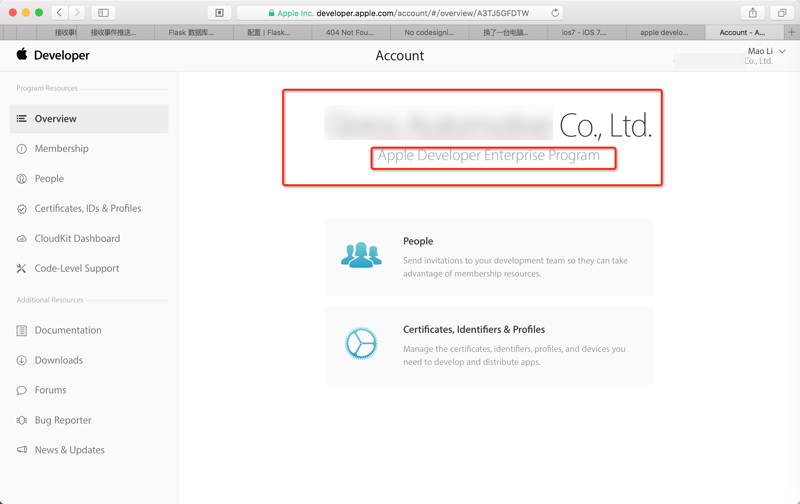Click the Developer wordmark in header
800x504 pixels.
[x=62, y=55]
